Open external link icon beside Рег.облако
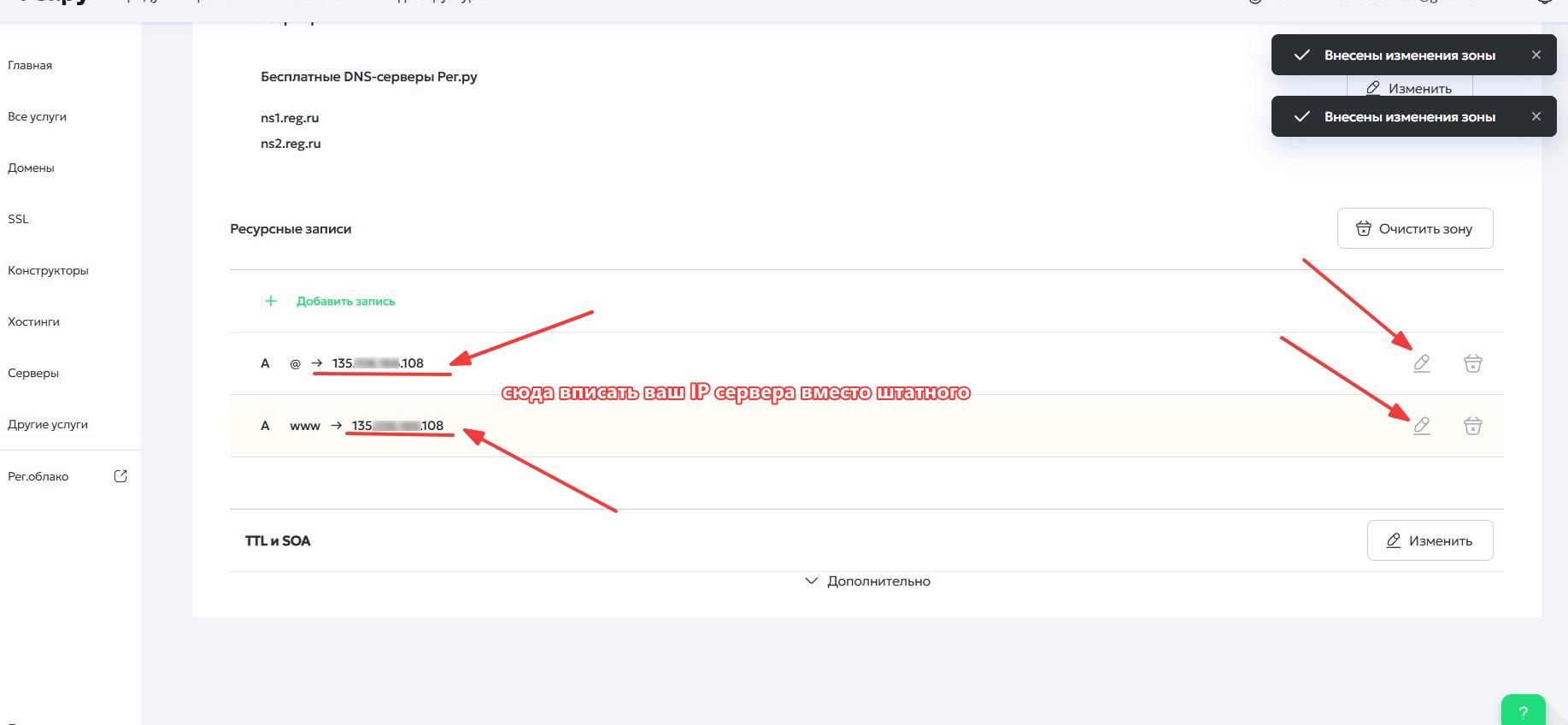 (x=120, y=476)
